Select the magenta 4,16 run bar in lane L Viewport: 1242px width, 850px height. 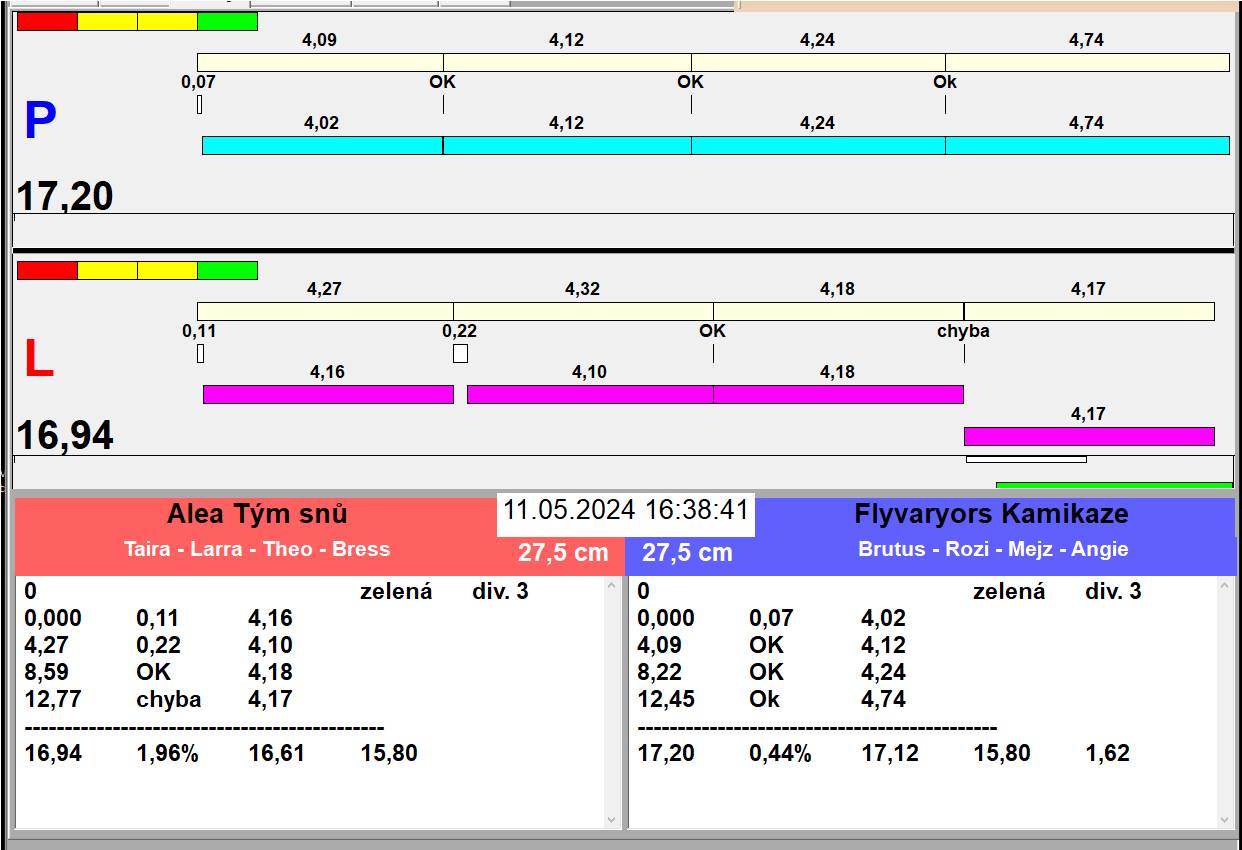328,394
